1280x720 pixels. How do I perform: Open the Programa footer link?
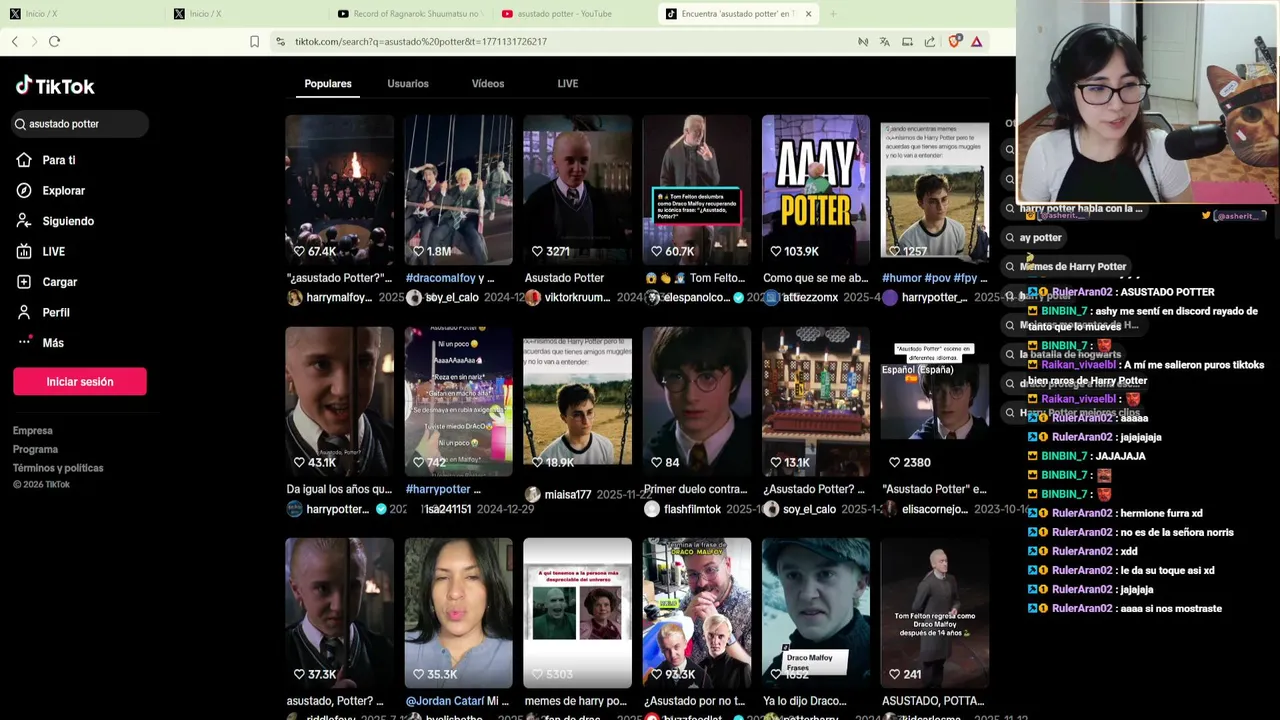(36, 450)
